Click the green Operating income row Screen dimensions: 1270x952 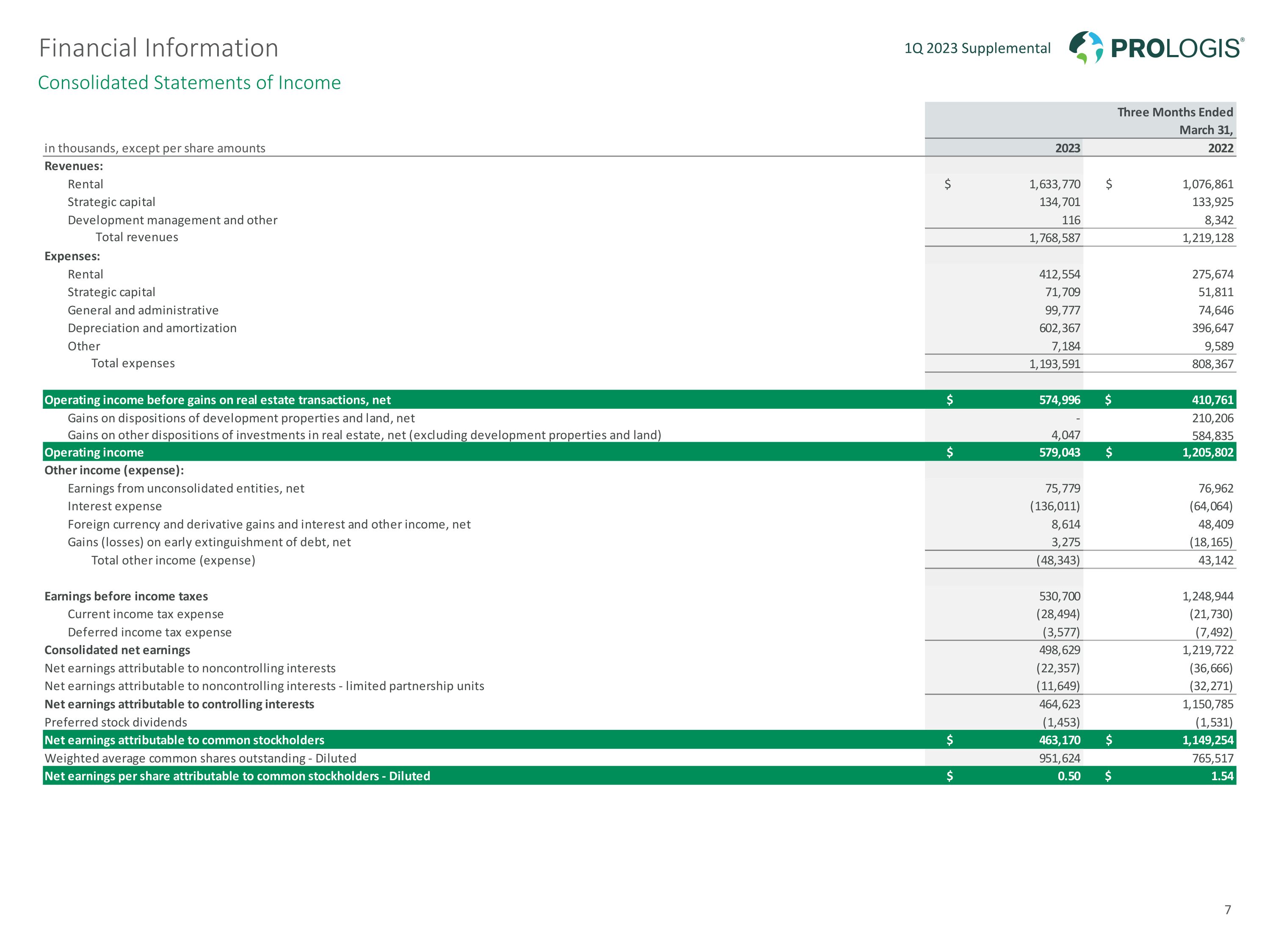pyautogui.click(x=94, y=452)
